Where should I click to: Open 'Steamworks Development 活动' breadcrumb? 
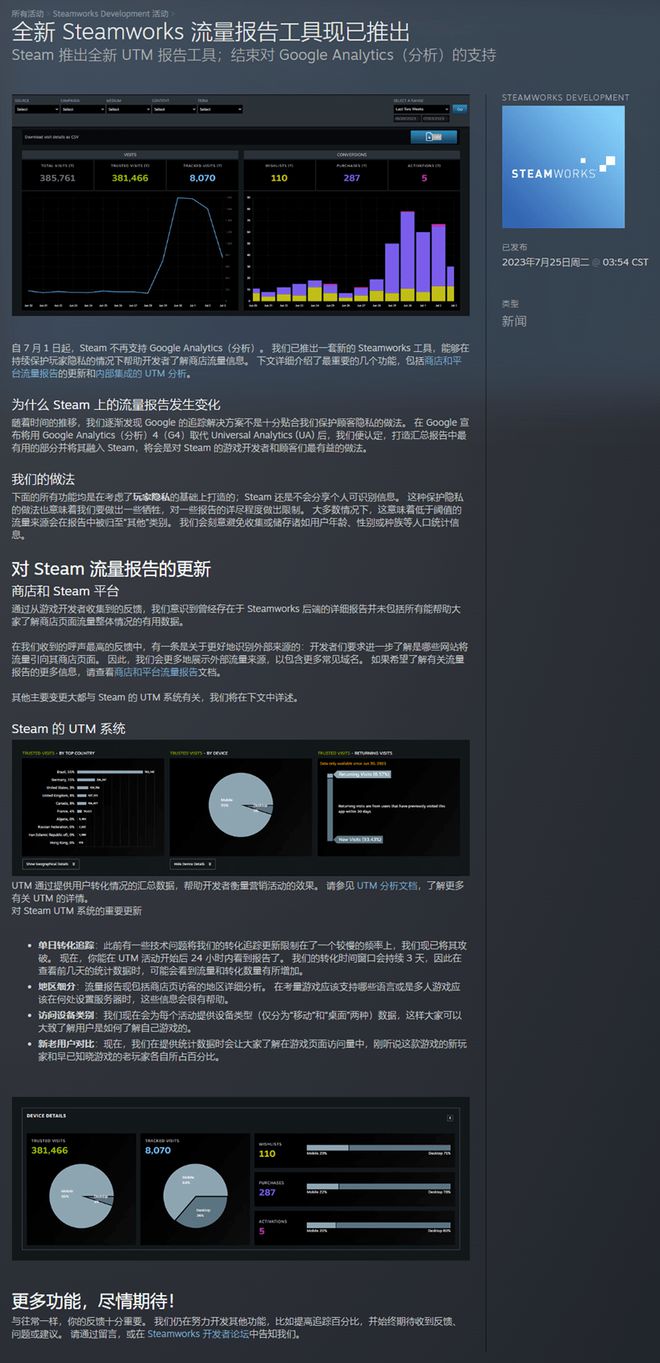[x=110, y=13]
